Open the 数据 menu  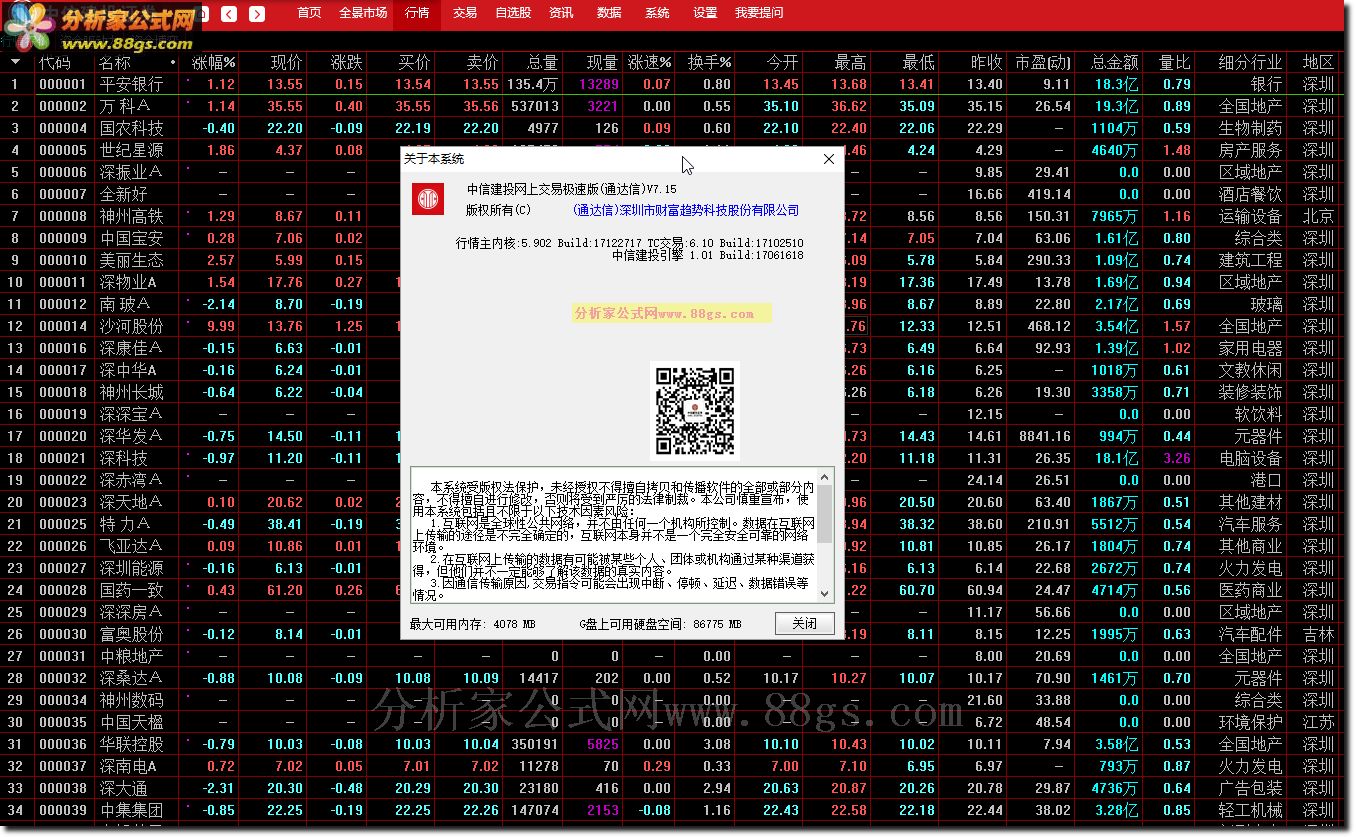click(x=609, y=13)
